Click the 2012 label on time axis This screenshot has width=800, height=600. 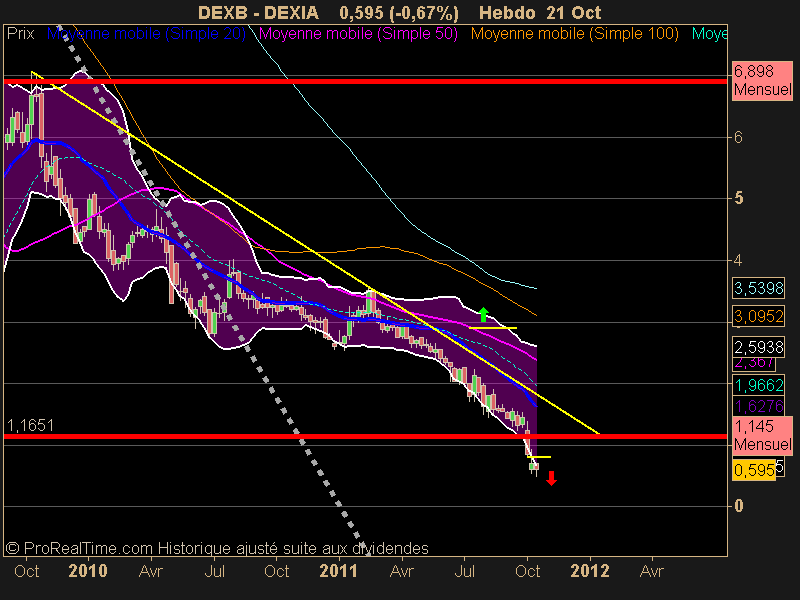pyautogui.click(x=590, y=571)
